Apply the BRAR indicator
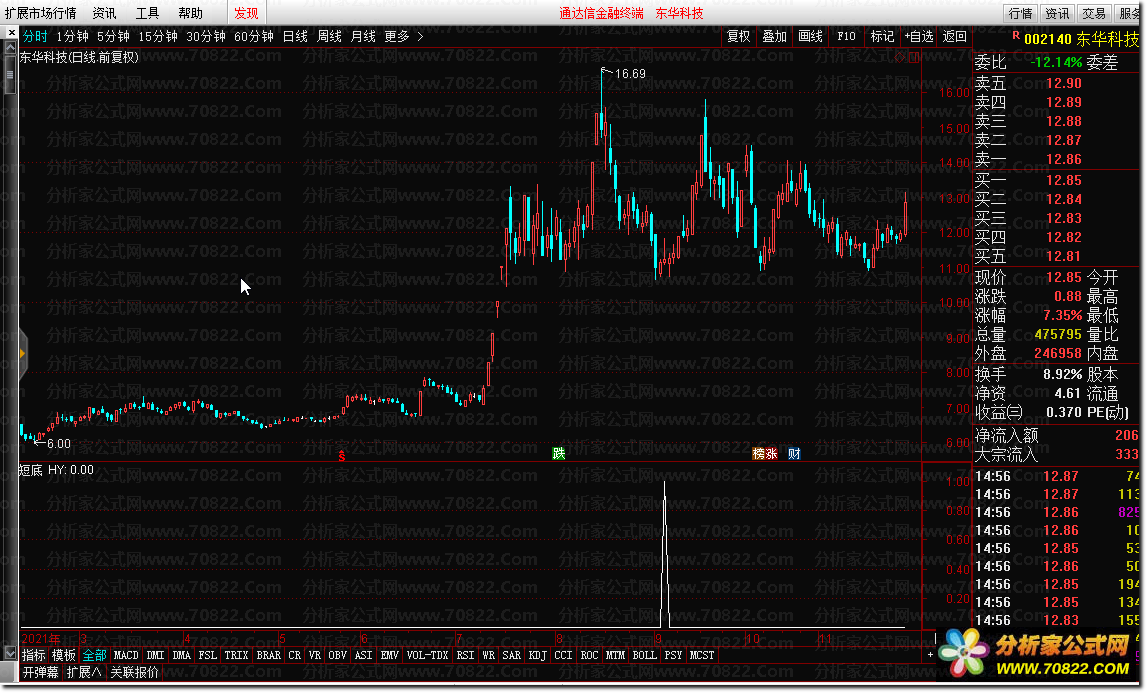This screenshot has height=693, width=1148. (269, 655)
